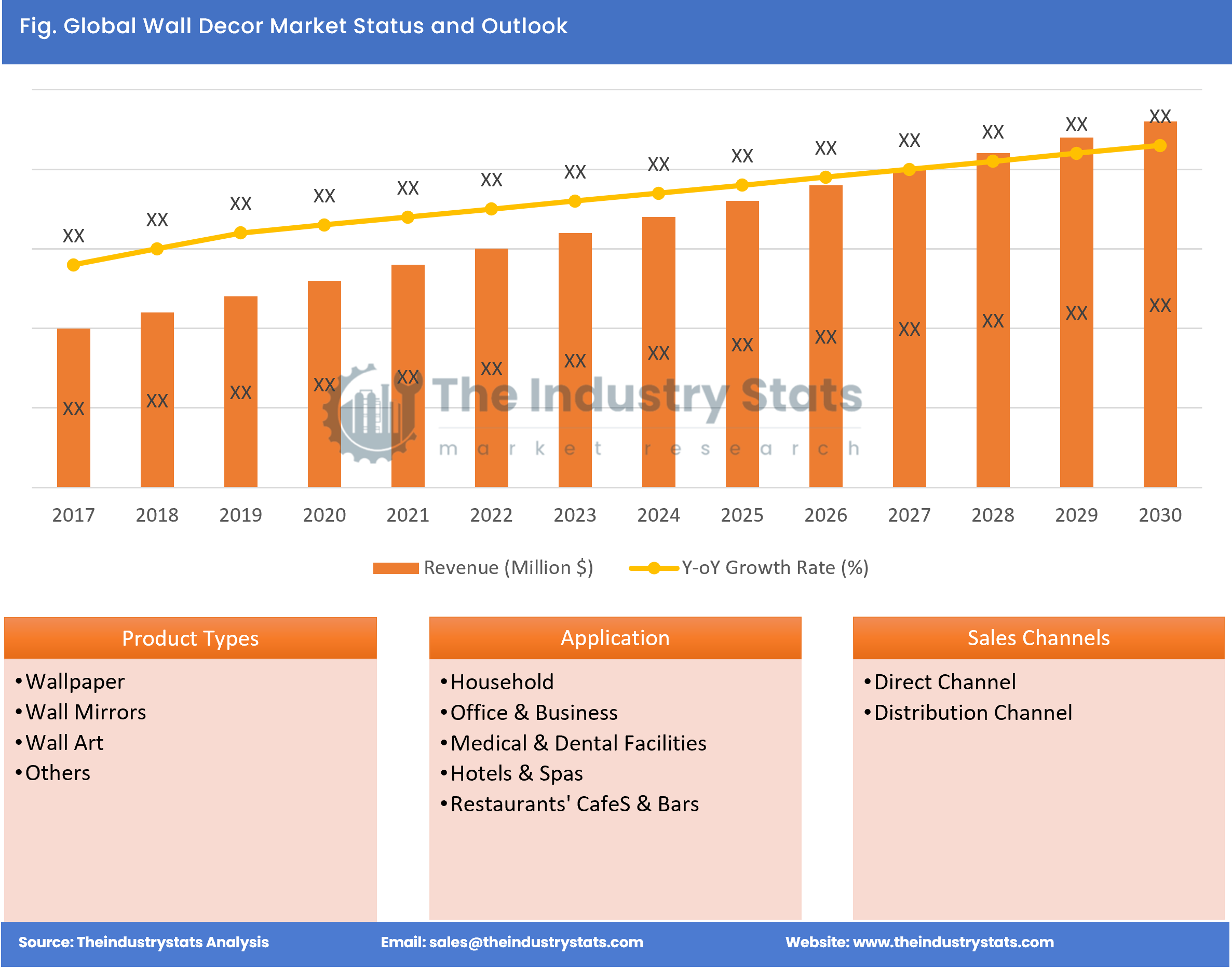Viewport: 1232px width, 968px height.
Task: Click the 2017 growth rate line marker
Action: [x=73, y=265]
